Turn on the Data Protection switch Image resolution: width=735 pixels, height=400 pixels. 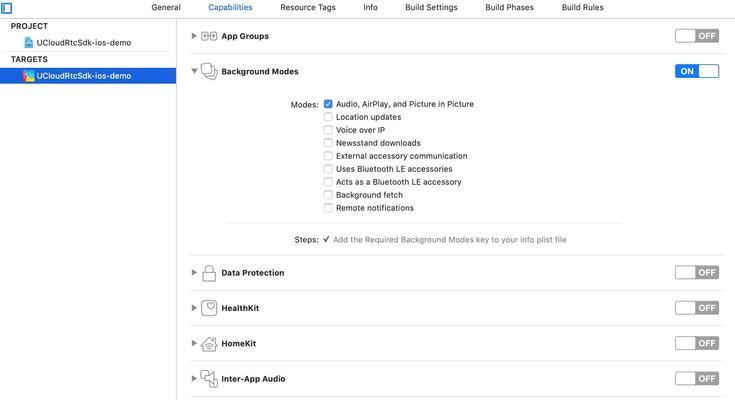tap(697, 272)
